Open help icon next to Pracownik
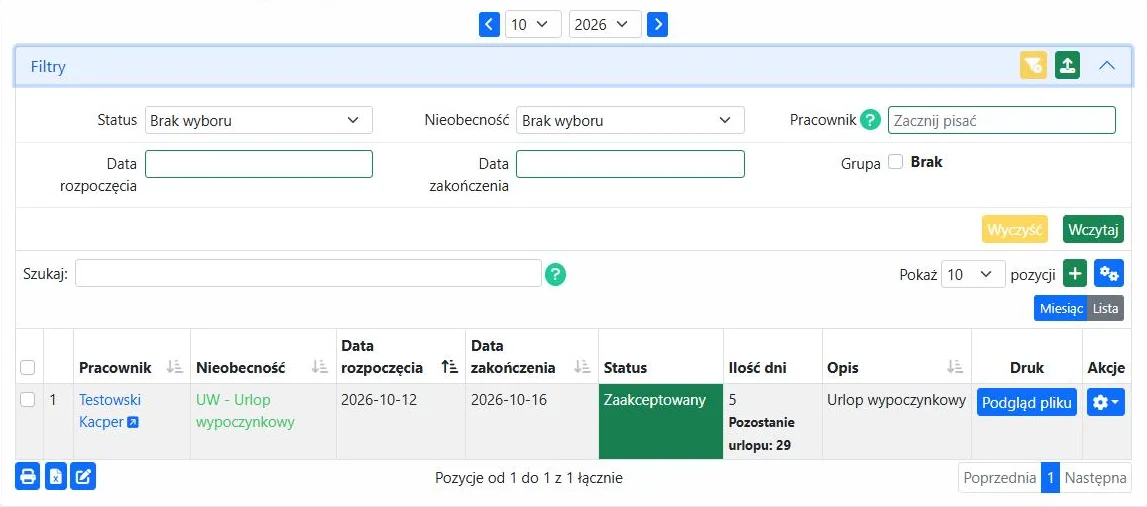Screen dimensions: 1147x507 click(x=870, y=120)
